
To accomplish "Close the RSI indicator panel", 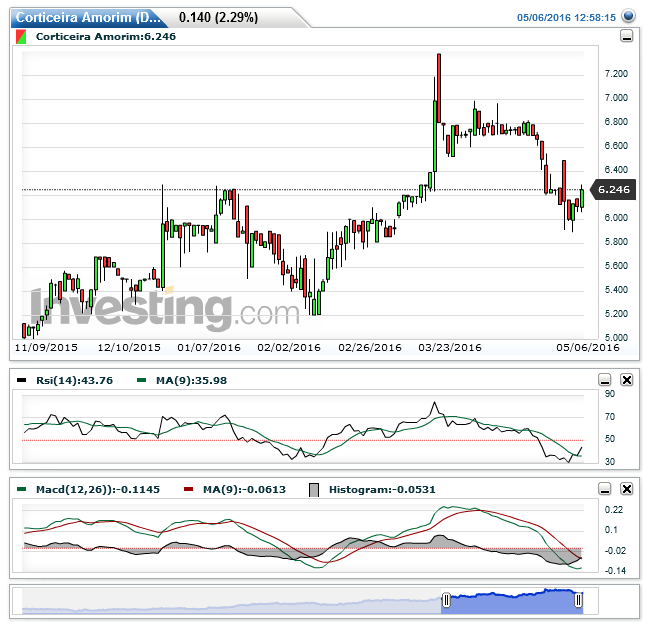I will (627, 379).
